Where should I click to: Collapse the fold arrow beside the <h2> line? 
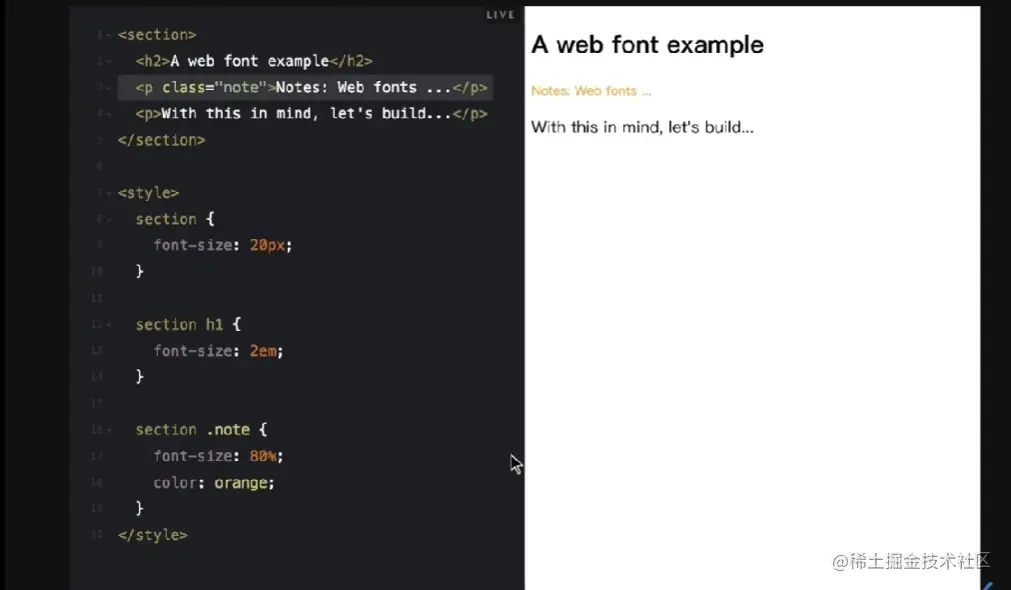click(108, 61)
